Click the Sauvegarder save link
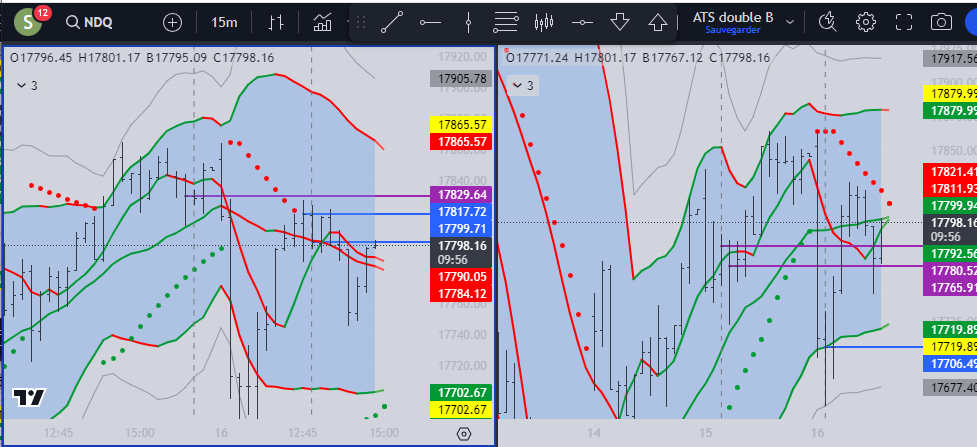977x447 pixels. coord(733,30)
